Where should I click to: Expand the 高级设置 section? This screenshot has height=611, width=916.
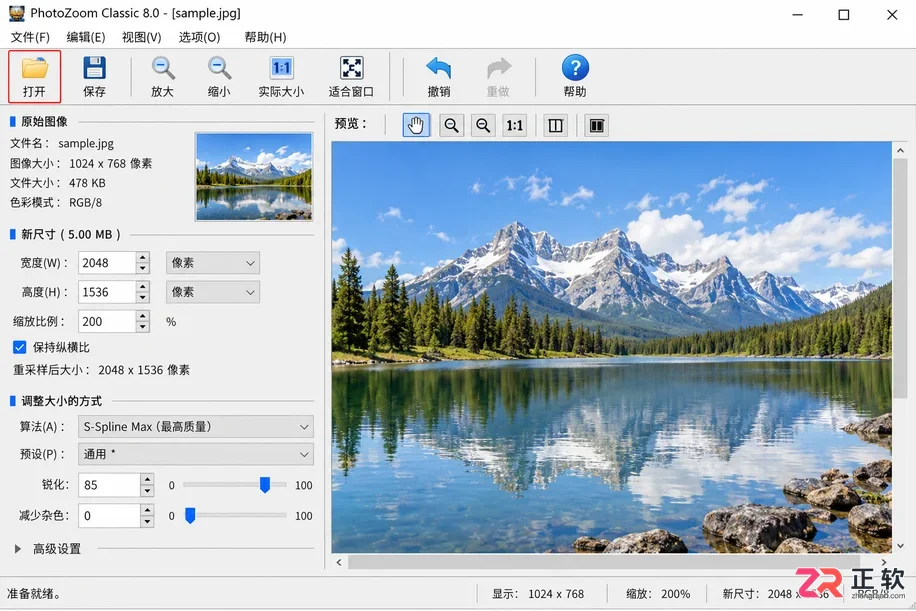coord(18,549)
